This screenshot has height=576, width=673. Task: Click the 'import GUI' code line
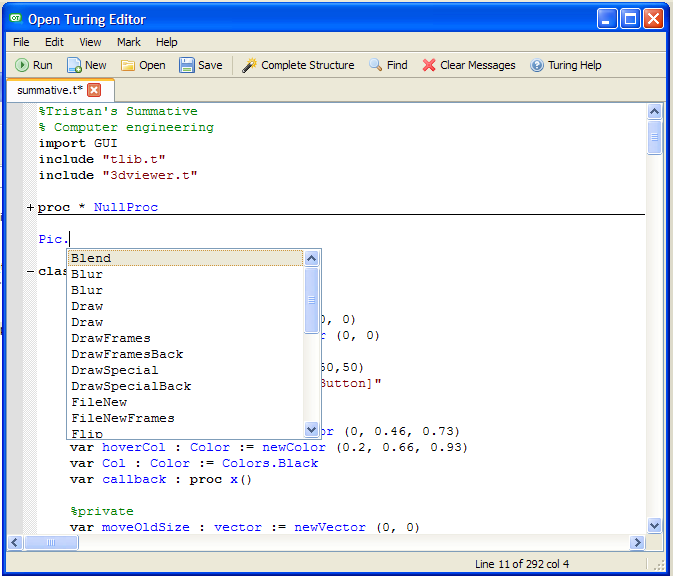tap(78, 143)
